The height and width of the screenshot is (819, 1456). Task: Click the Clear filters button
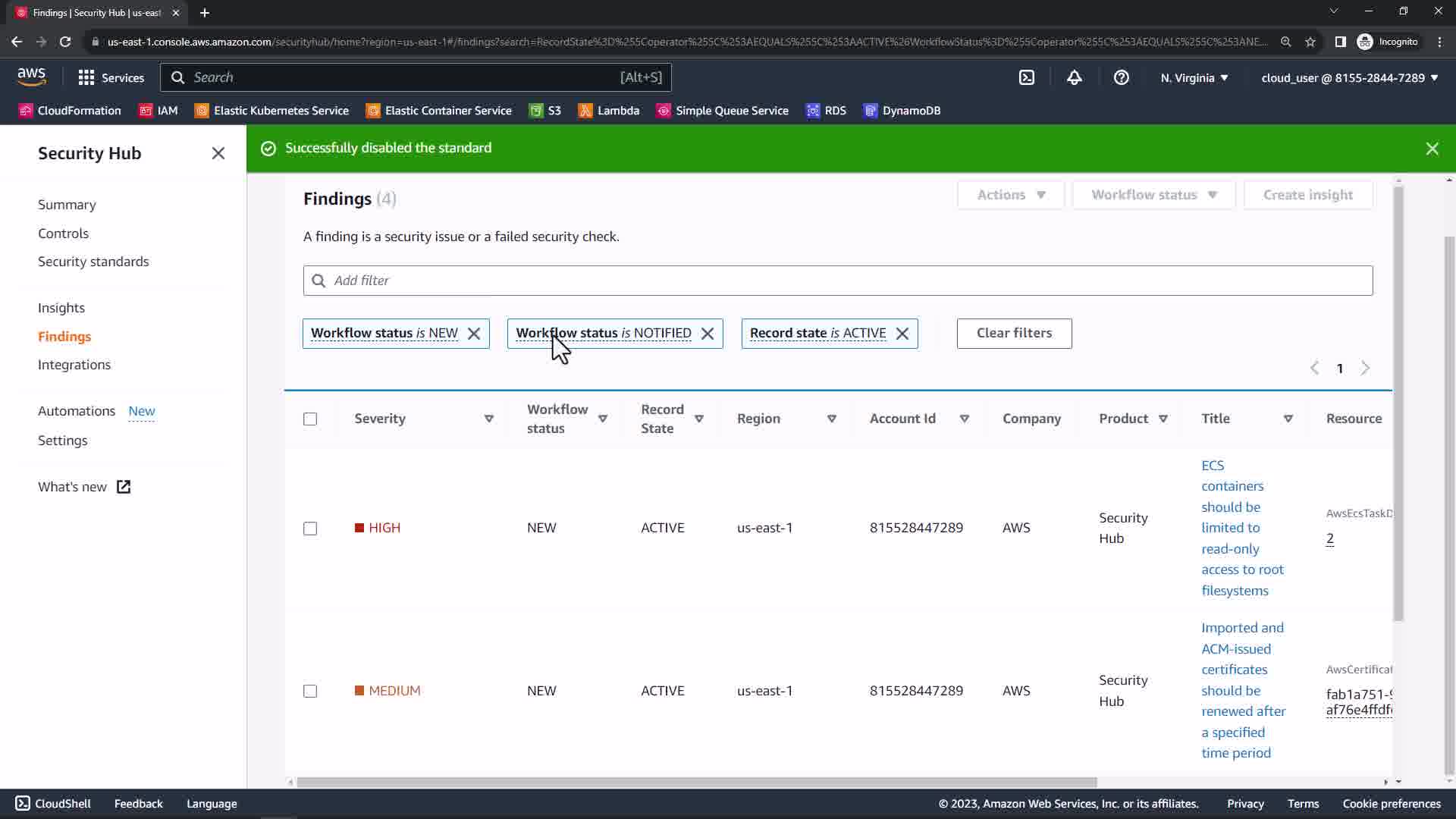[x=1014, y=334]
